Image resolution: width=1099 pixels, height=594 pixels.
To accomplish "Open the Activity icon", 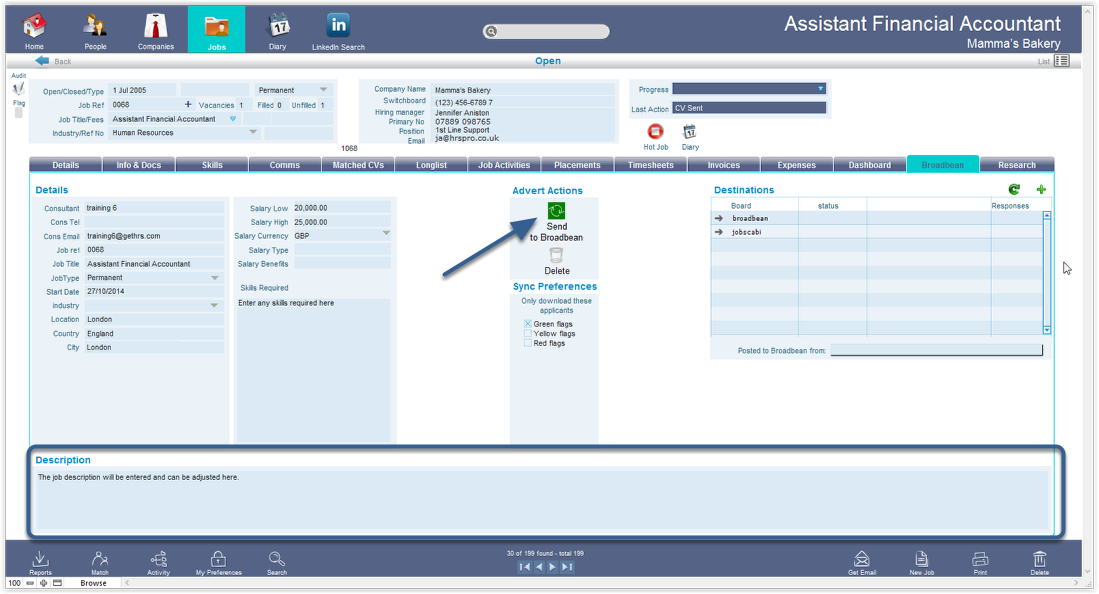I will [158, 562].
